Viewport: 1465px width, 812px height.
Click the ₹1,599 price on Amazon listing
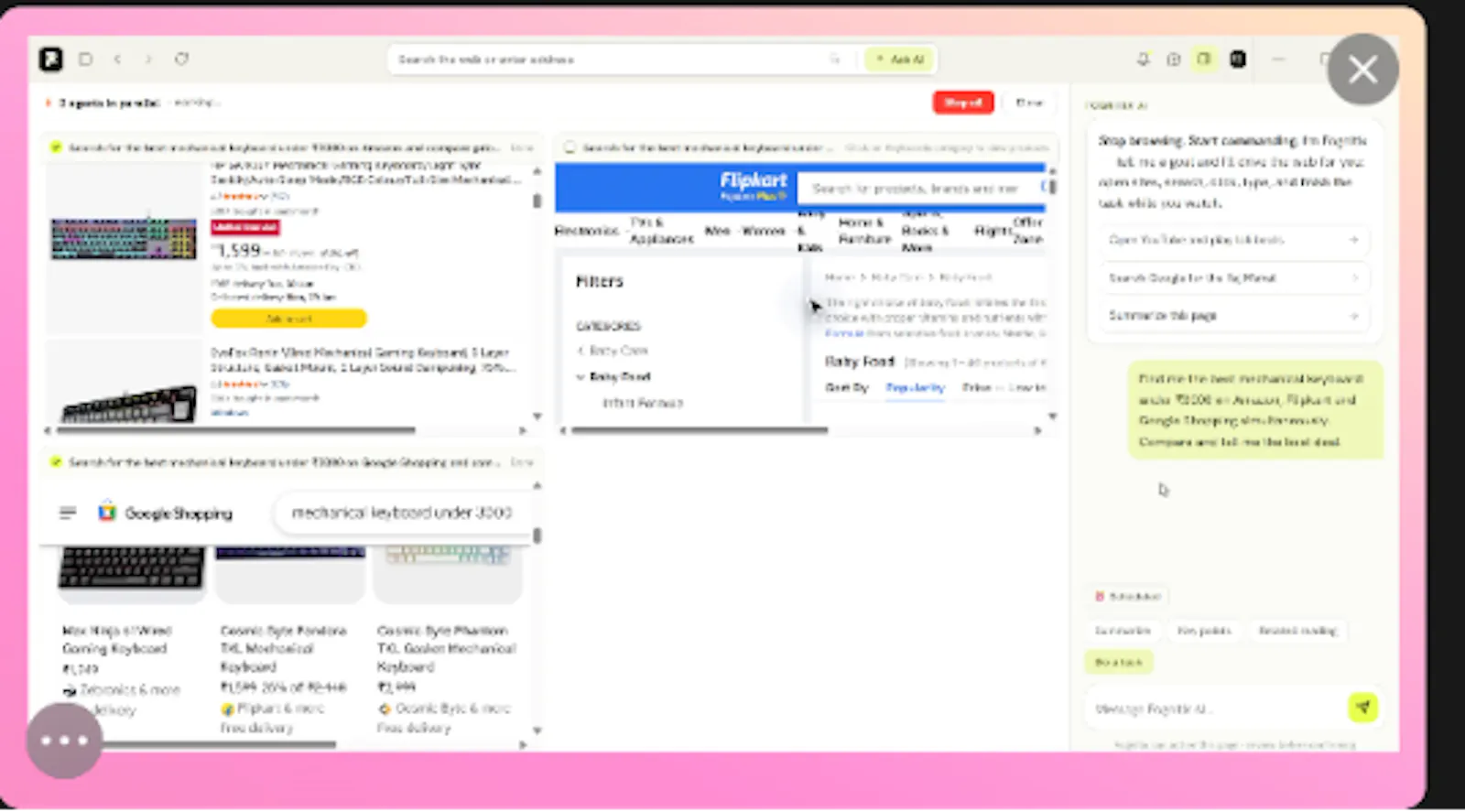click(237, 251)
